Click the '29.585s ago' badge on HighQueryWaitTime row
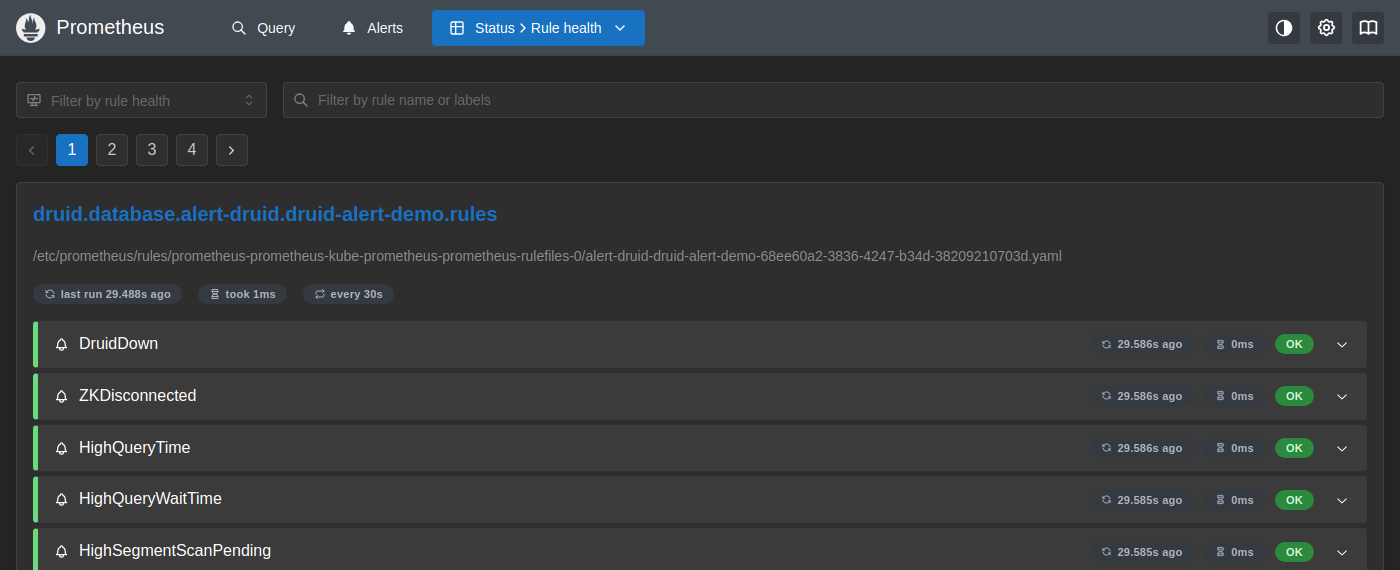The image size is (1400, 570). pyautogui.click(x=1141, y=499)
